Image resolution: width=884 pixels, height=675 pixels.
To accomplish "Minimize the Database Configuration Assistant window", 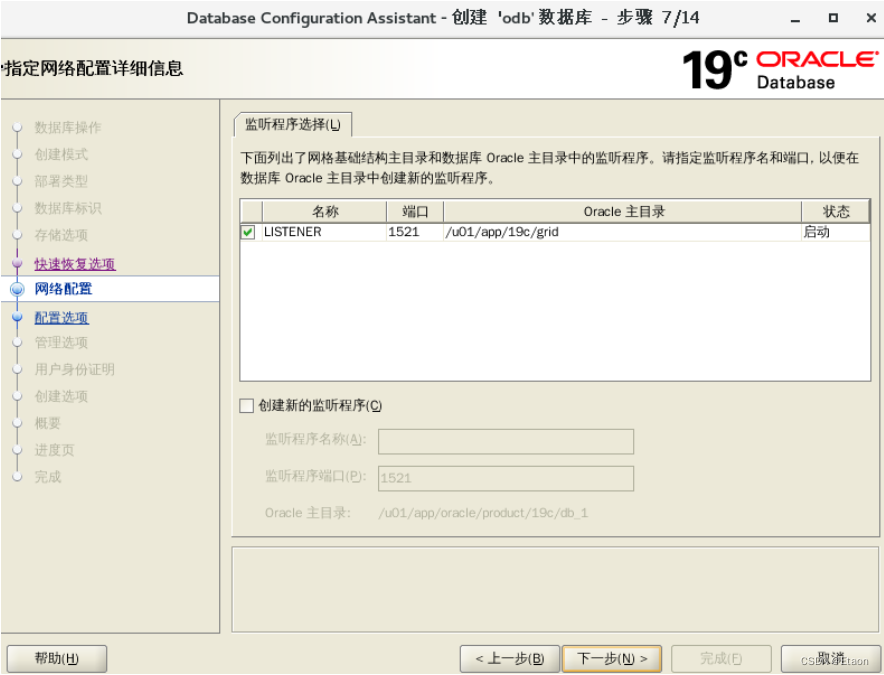I will tap(795, 19).
